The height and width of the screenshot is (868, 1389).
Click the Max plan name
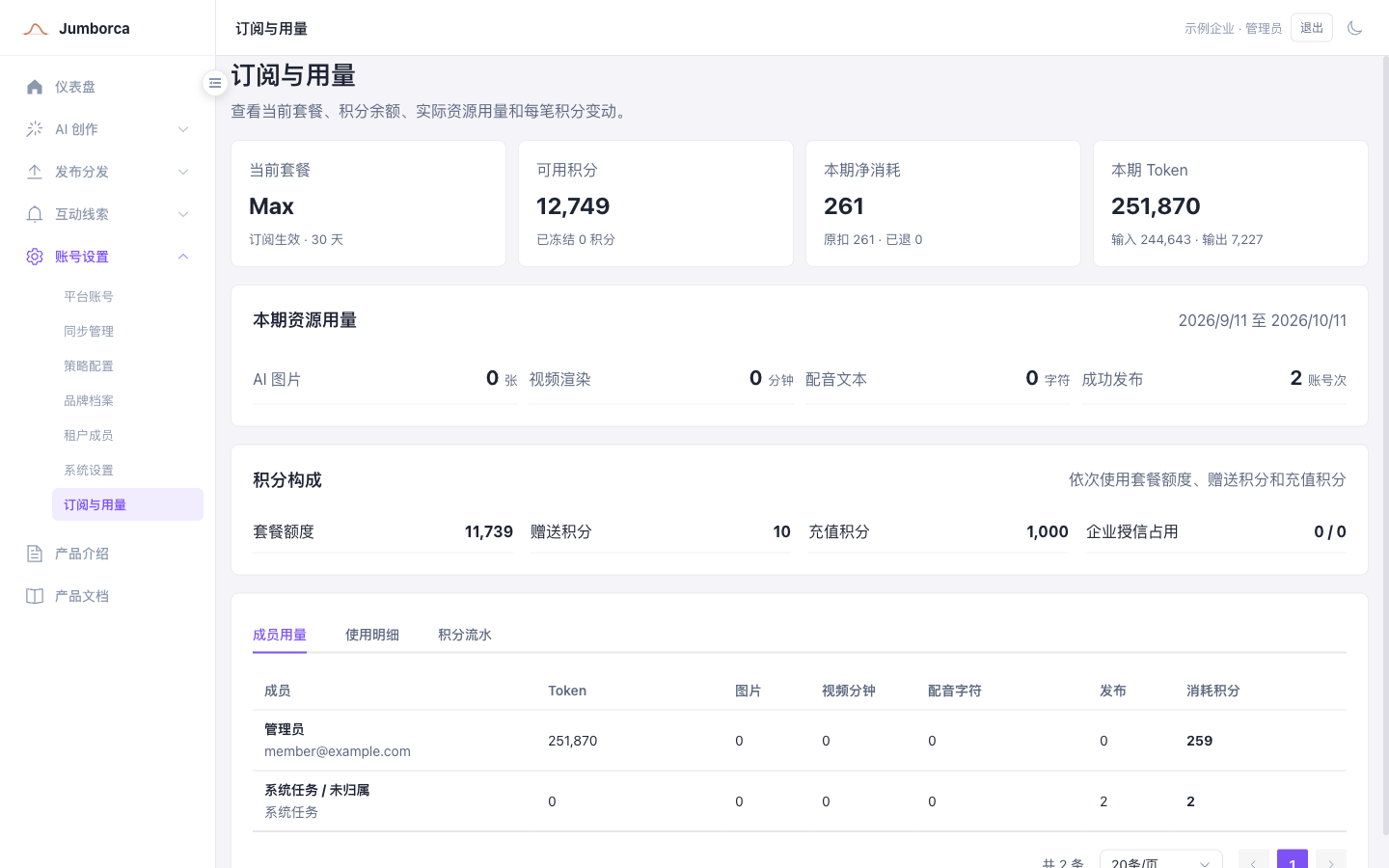tap(271, 206)
